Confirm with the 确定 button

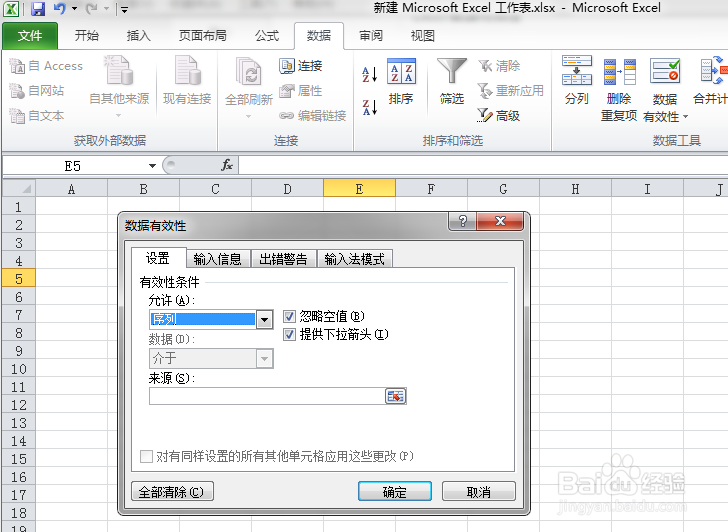(395, 492)
